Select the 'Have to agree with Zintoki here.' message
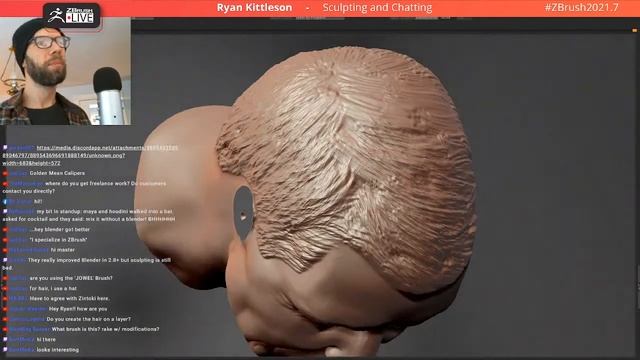Image resolution: width=640 pixels, height=360 pixels. [70, 298]
